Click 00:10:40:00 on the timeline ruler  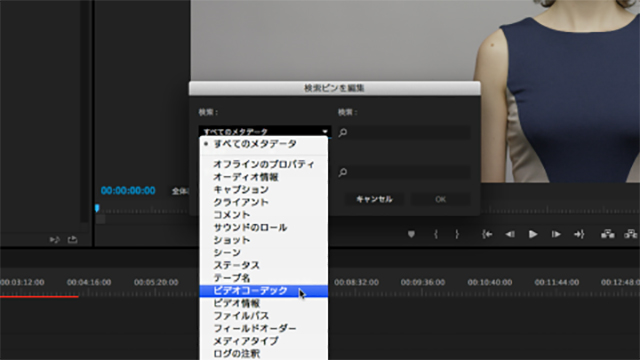(490, 282)
